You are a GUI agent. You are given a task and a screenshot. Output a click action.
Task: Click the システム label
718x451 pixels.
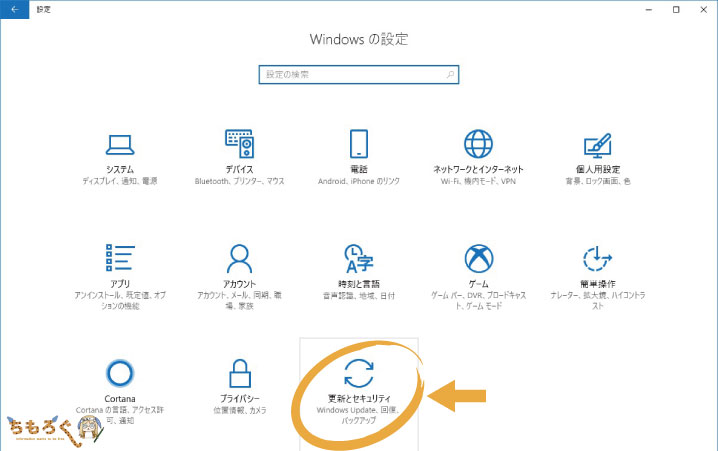(120, 169)
